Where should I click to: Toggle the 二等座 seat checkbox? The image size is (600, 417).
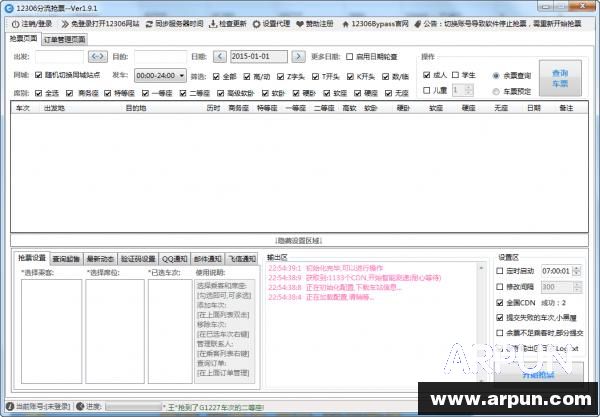click(x=183, y=93)
